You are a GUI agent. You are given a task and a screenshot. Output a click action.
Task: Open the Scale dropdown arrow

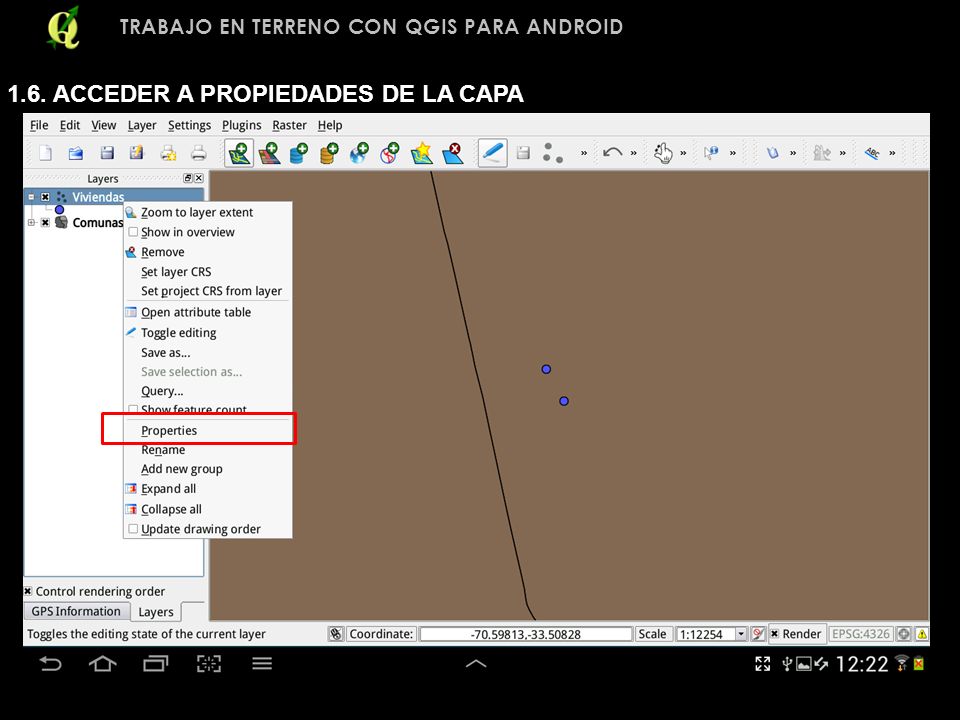[x=741, y=634]
